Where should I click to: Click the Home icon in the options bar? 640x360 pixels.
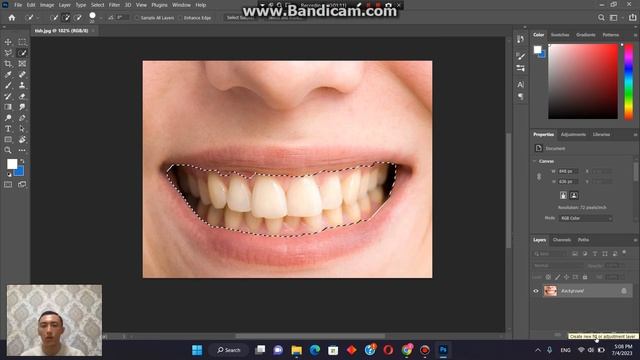click(12, 18)
